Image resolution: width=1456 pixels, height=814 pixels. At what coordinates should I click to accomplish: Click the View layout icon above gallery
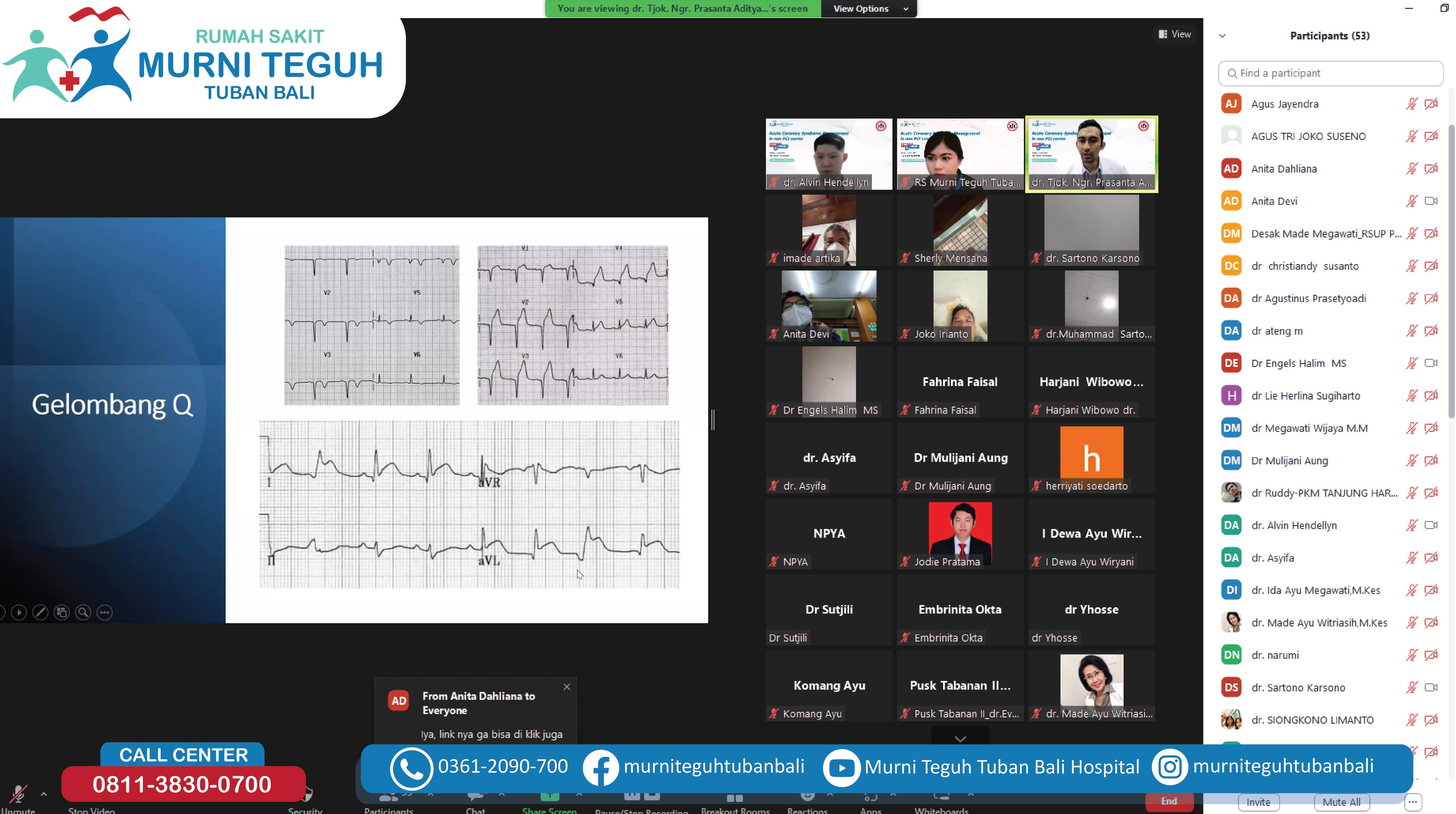click(1163, 34)
